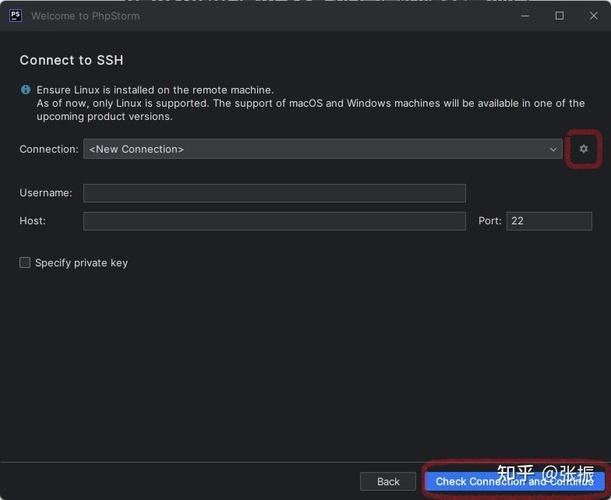This screenshot has width=611, height=500.
Task: Click the Port: label
Action: 490,221
